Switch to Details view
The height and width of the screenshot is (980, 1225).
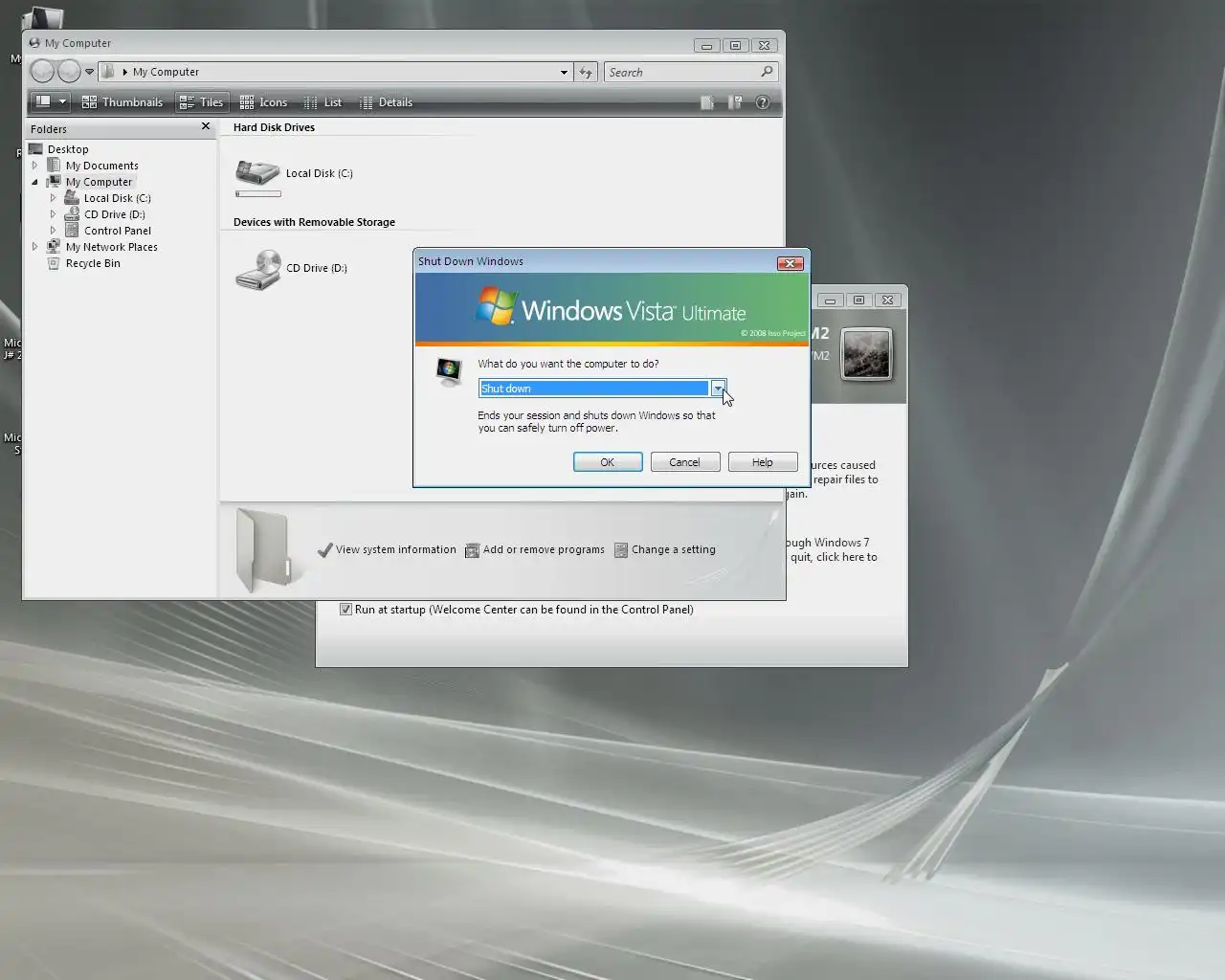[386, 102]
